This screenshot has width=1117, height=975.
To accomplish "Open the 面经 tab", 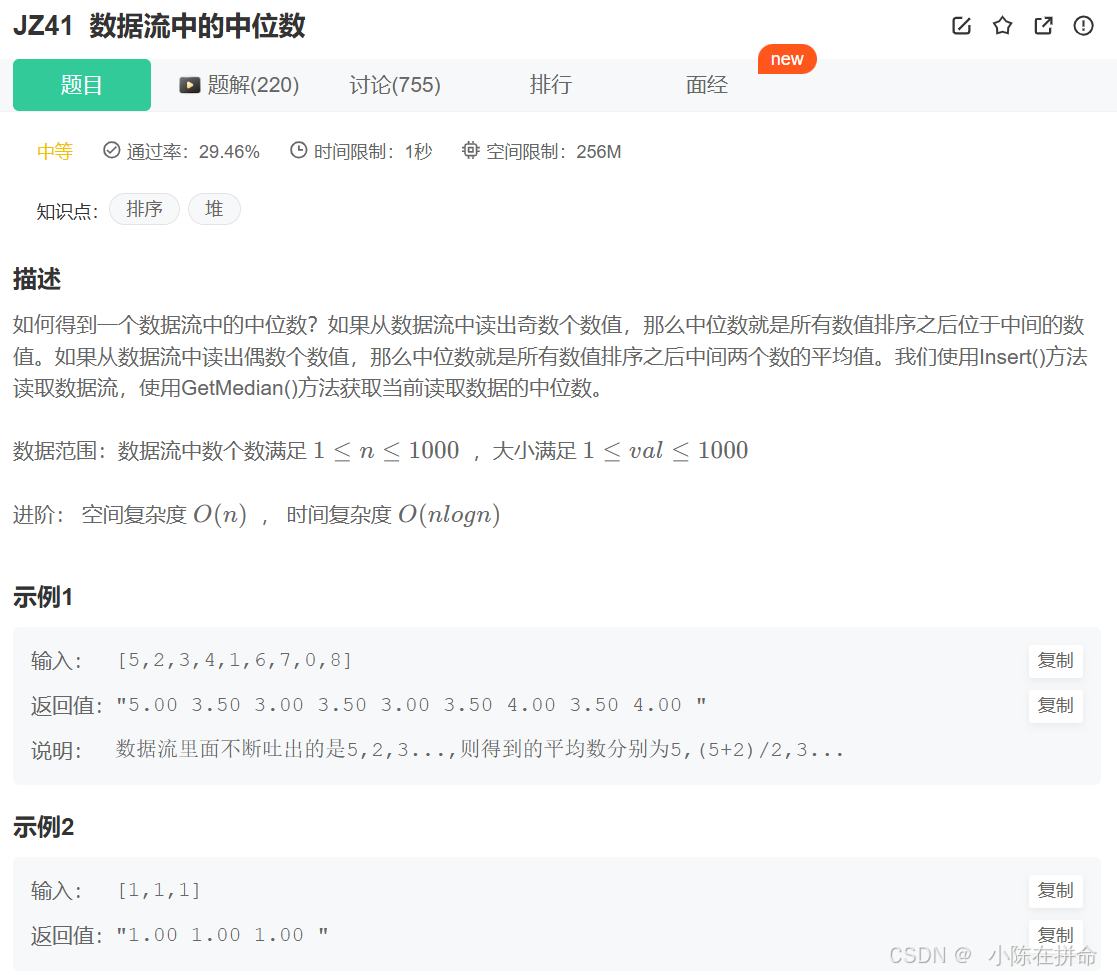I will [707, 85].
